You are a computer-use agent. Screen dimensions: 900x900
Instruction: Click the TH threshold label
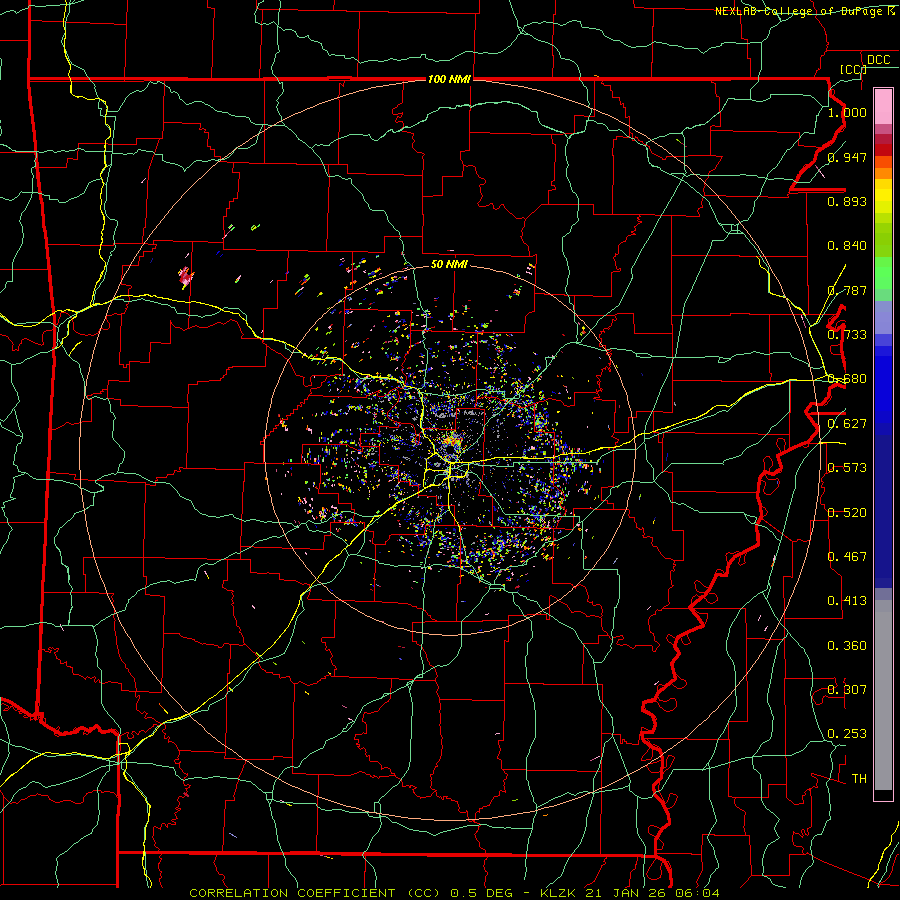tap(859, 778)
